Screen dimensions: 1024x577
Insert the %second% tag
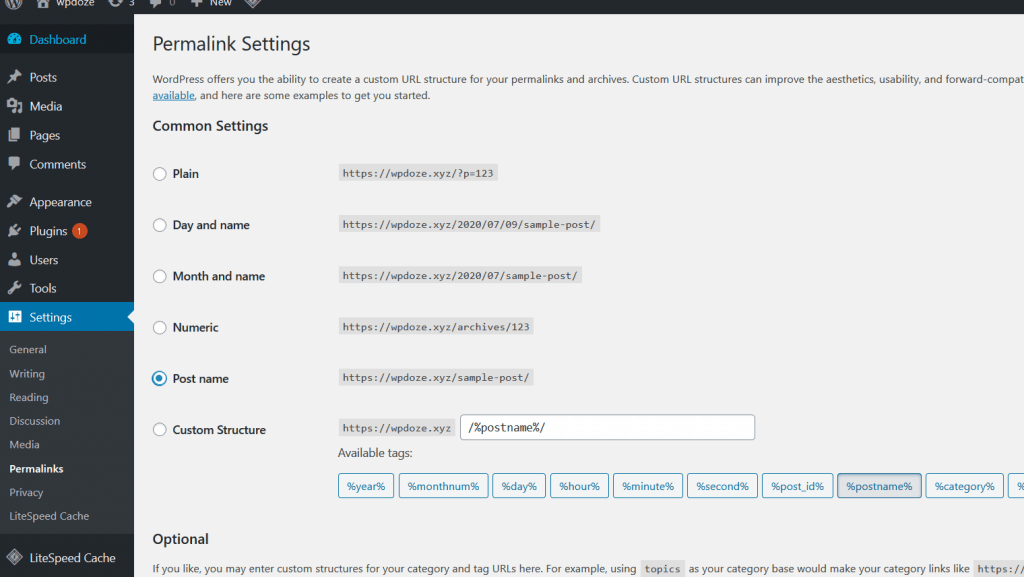(x=722, y=486)
